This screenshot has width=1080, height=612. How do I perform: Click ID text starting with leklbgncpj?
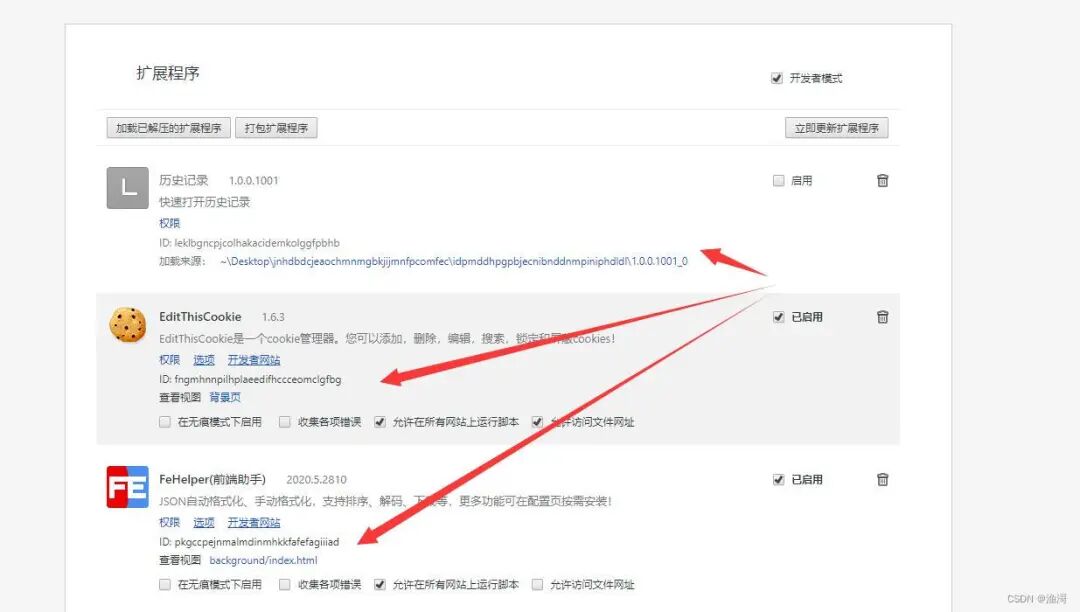(249, 243)
